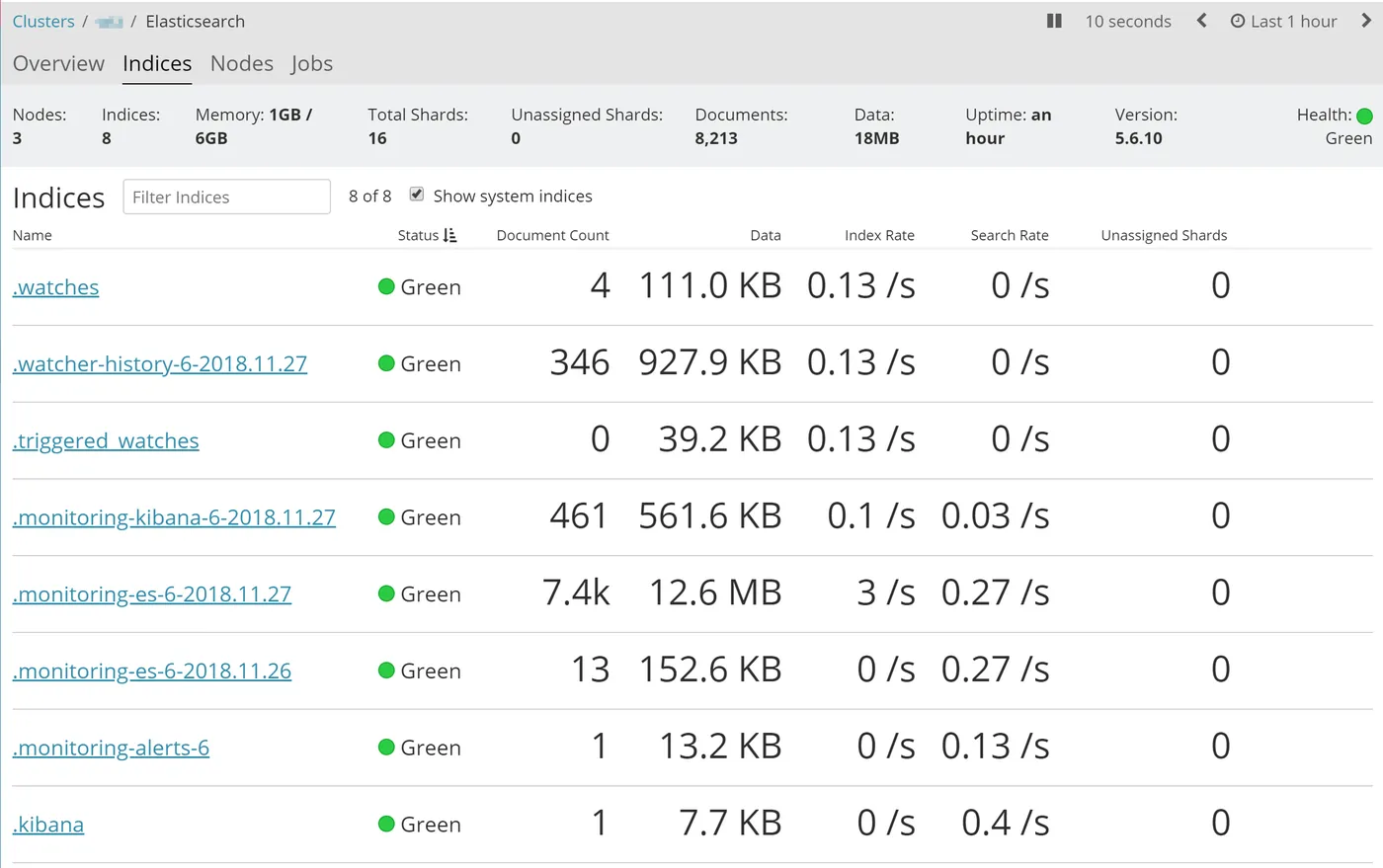Viewport: 1383px width, 868px height.
Task: Open the Last 1 hour time picker
Action: point(1283,21)
